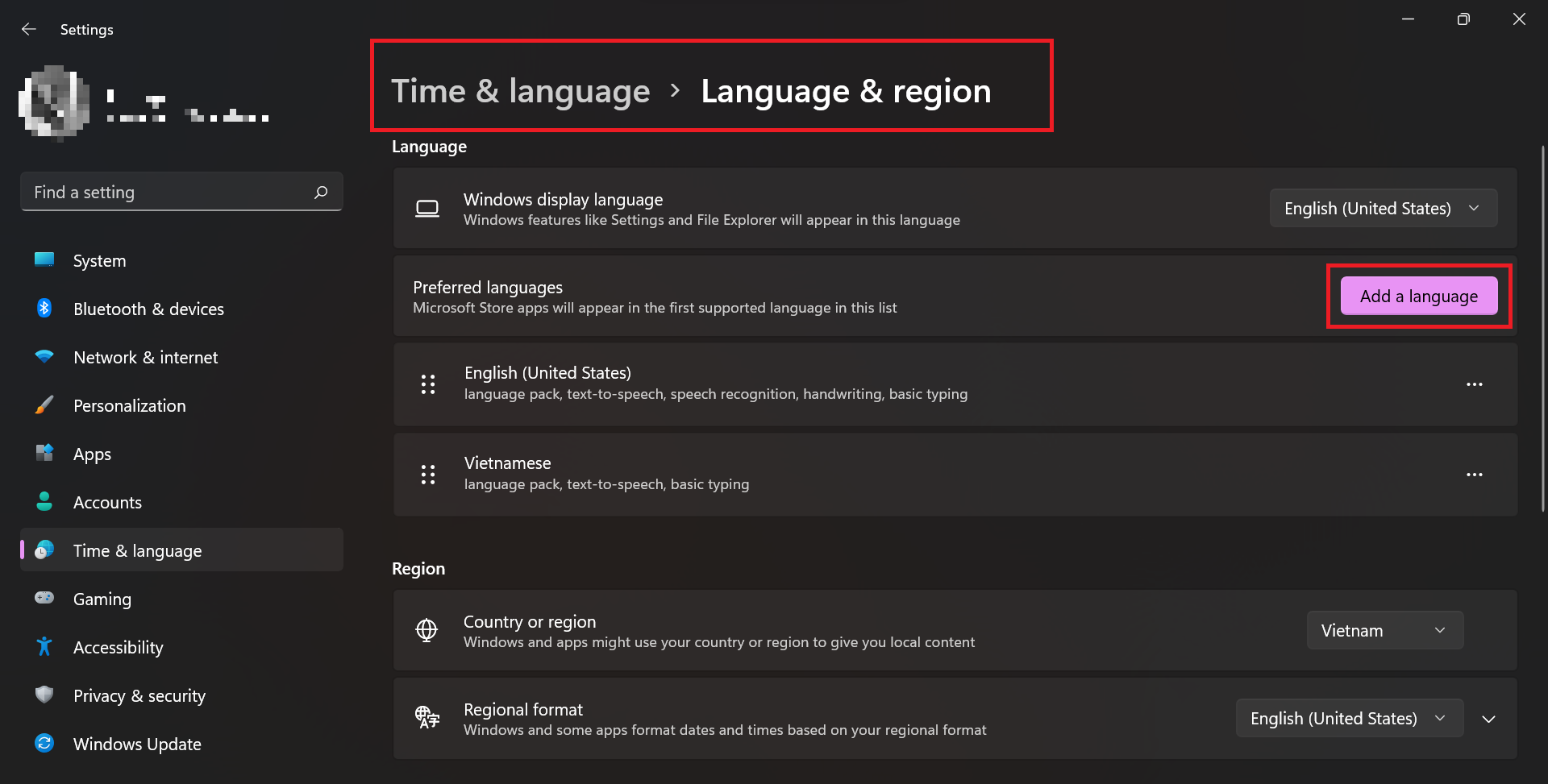Viewport: 1548px width, 784px height.
Task: Restore down the Settings window
Action: pos(1463,19)
